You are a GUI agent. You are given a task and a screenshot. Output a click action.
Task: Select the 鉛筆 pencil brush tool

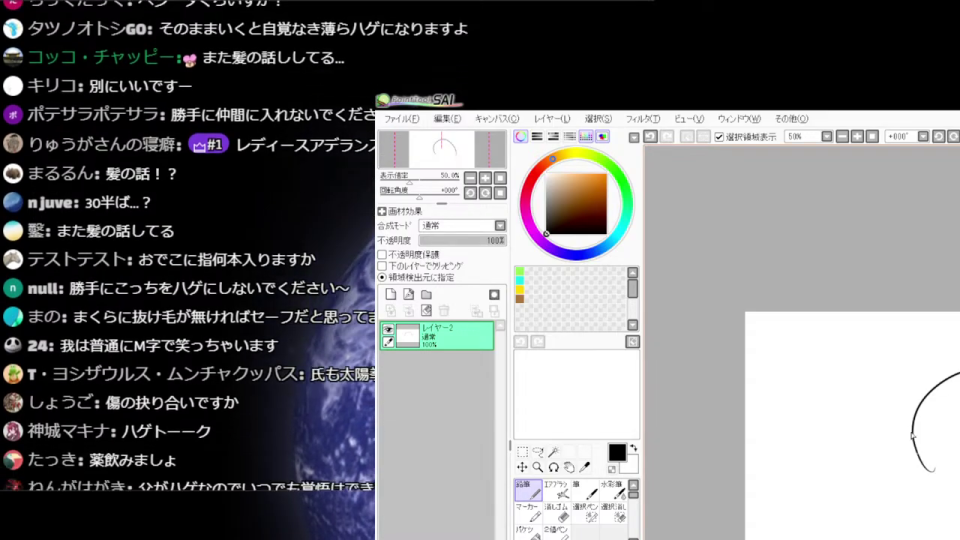(528, 490)
